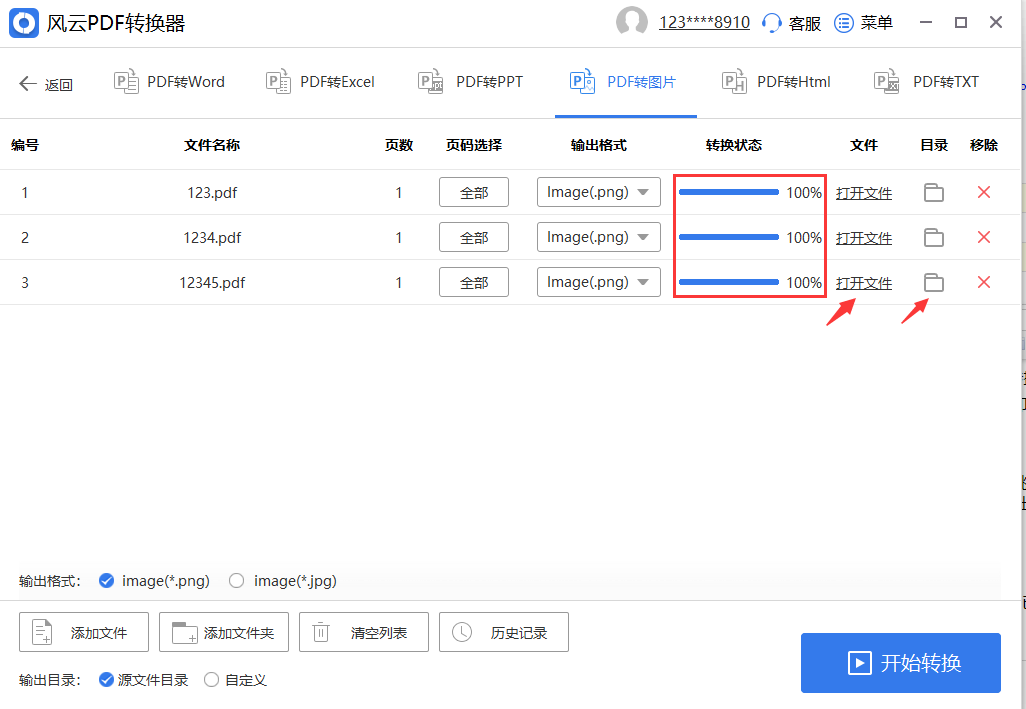Select file name 1234.pdf
Screen dimensions: 1026x709
click(x=212, y=238)
